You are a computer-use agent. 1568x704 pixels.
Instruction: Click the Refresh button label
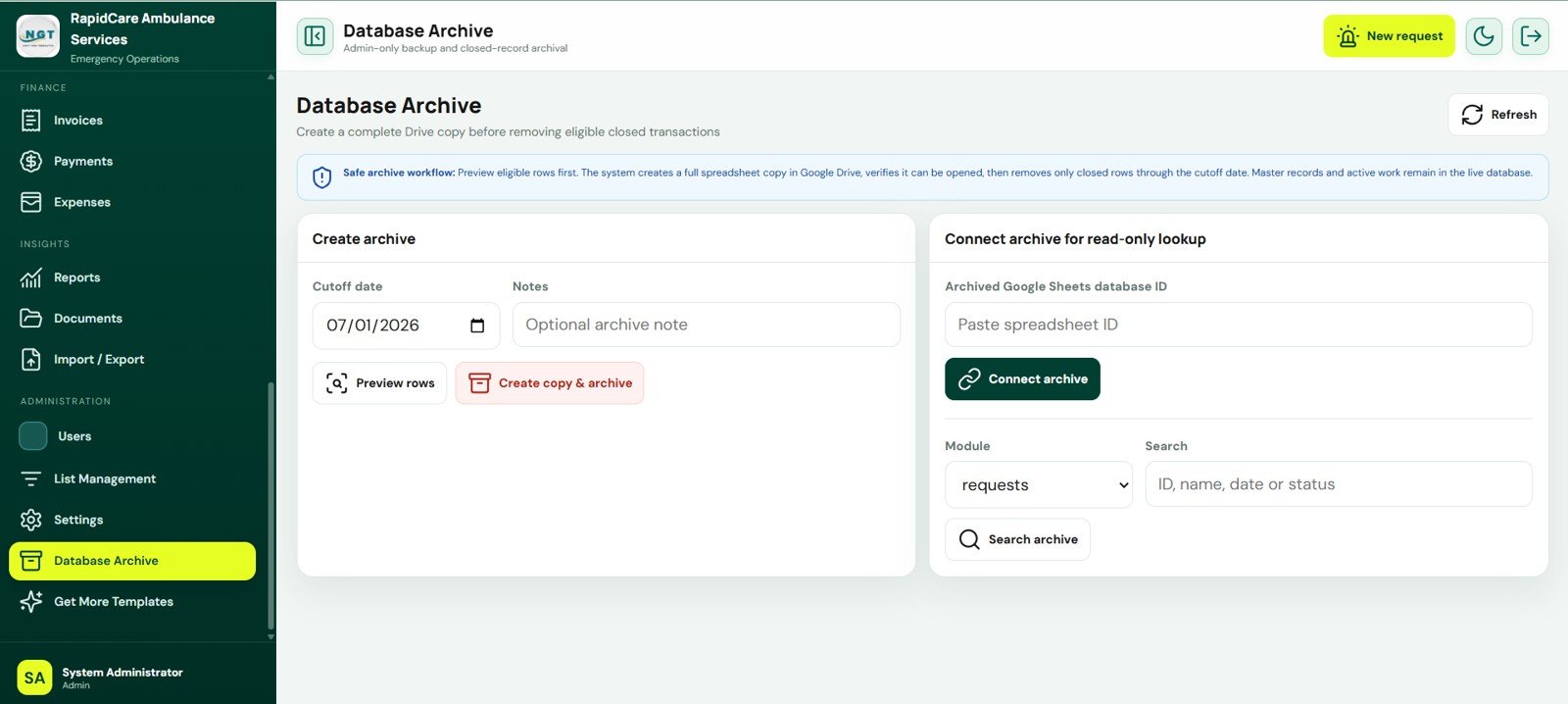pyautogui.click(x=1513, y=115)
